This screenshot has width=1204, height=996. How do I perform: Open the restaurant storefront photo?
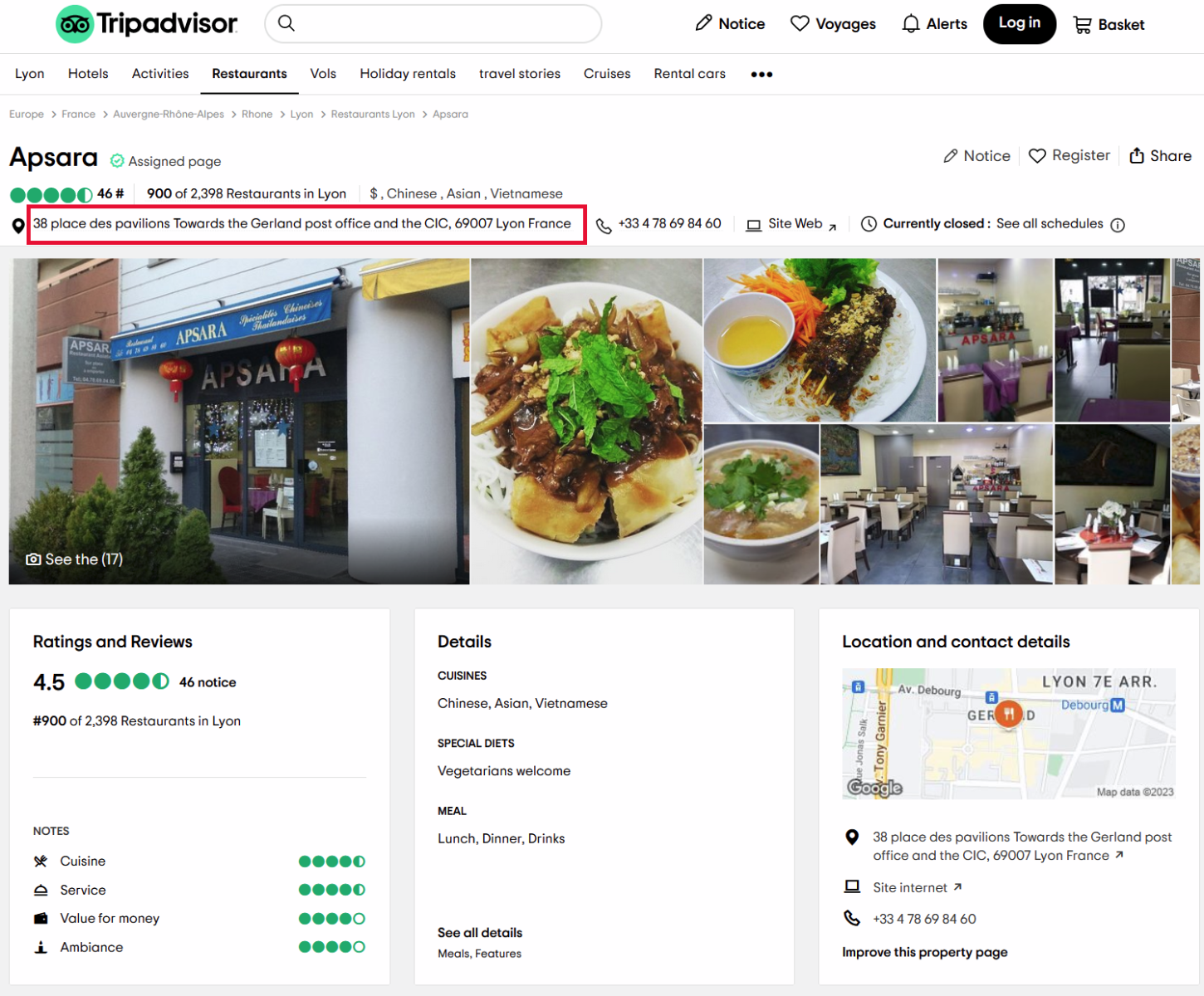click(x=239, y=421)
